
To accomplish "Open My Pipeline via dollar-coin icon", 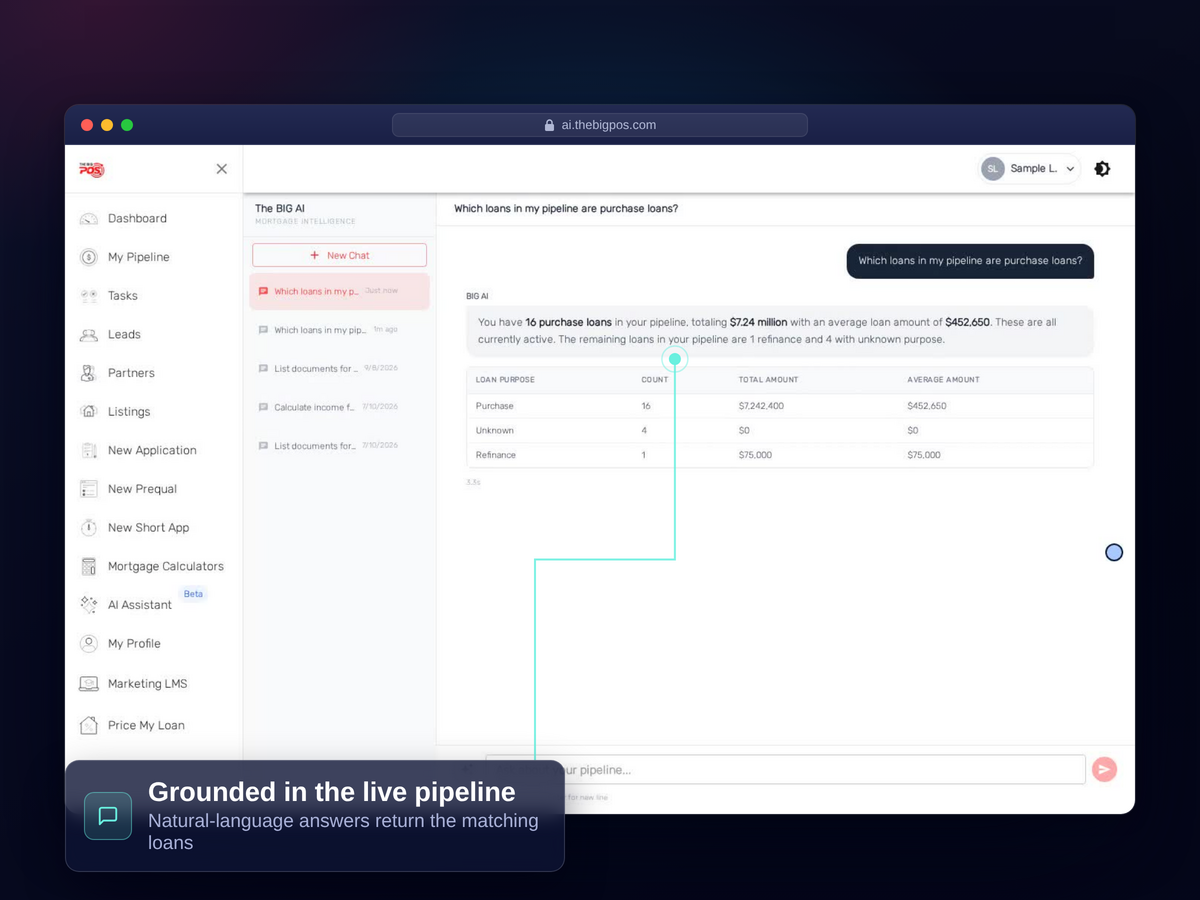I will pyautogui.click(x=89, y=257).
